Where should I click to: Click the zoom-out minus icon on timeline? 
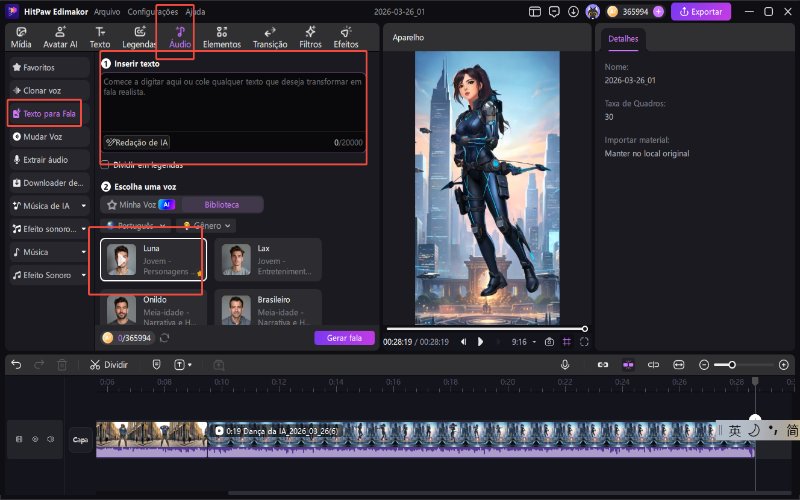[x=704, y=365]
